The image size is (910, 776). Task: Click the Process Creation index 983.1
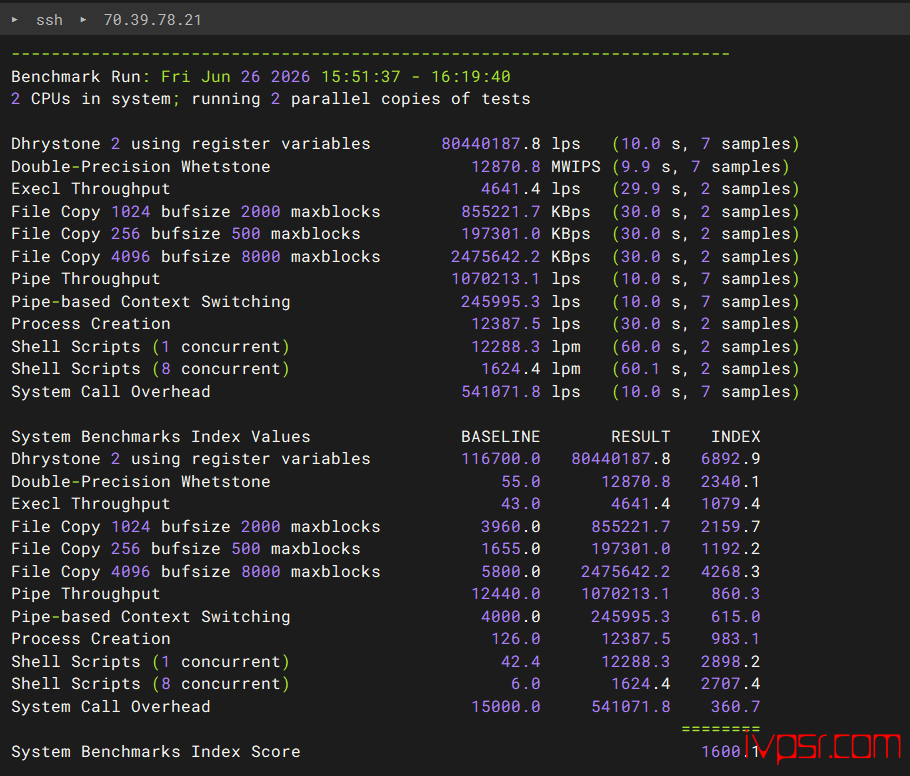pos(736,639)
